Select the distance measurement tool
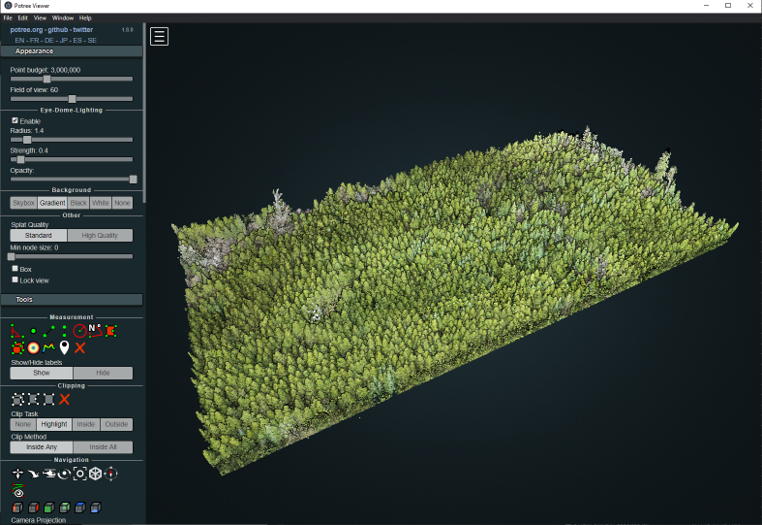762x525 pixels. tap(49, 330)
